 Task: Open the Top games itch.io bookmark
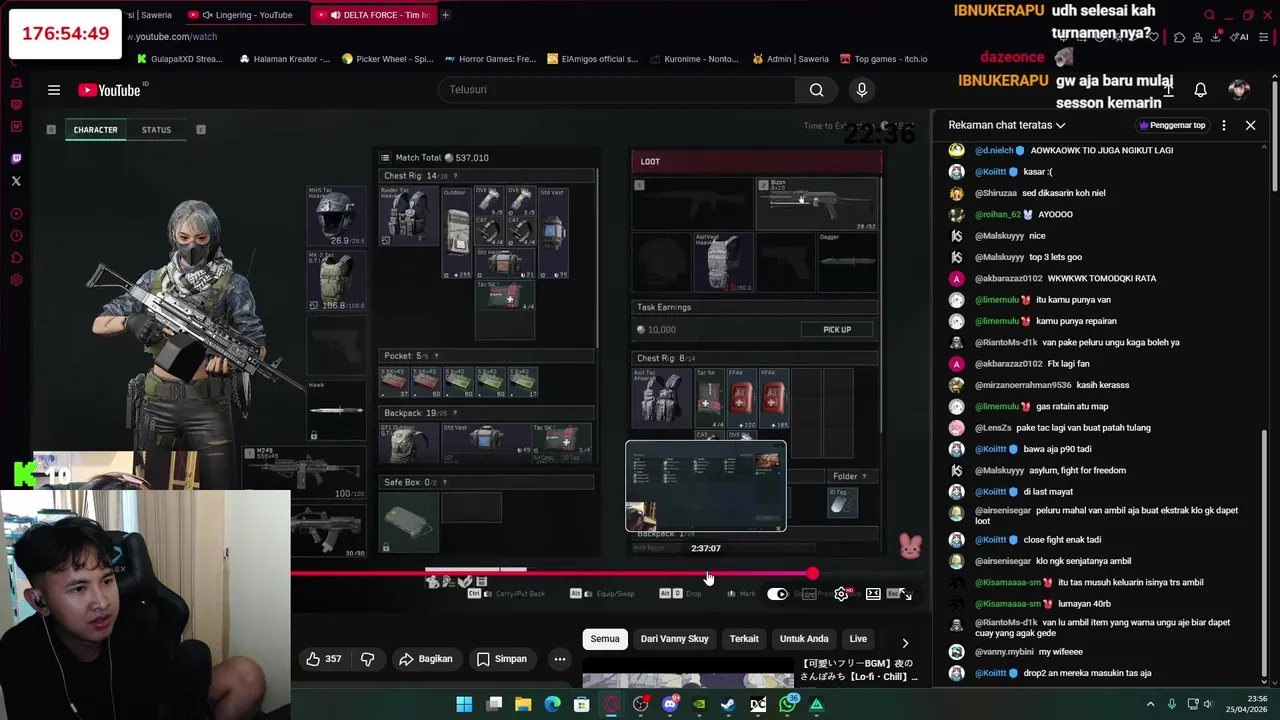click(x=884, y=59)
